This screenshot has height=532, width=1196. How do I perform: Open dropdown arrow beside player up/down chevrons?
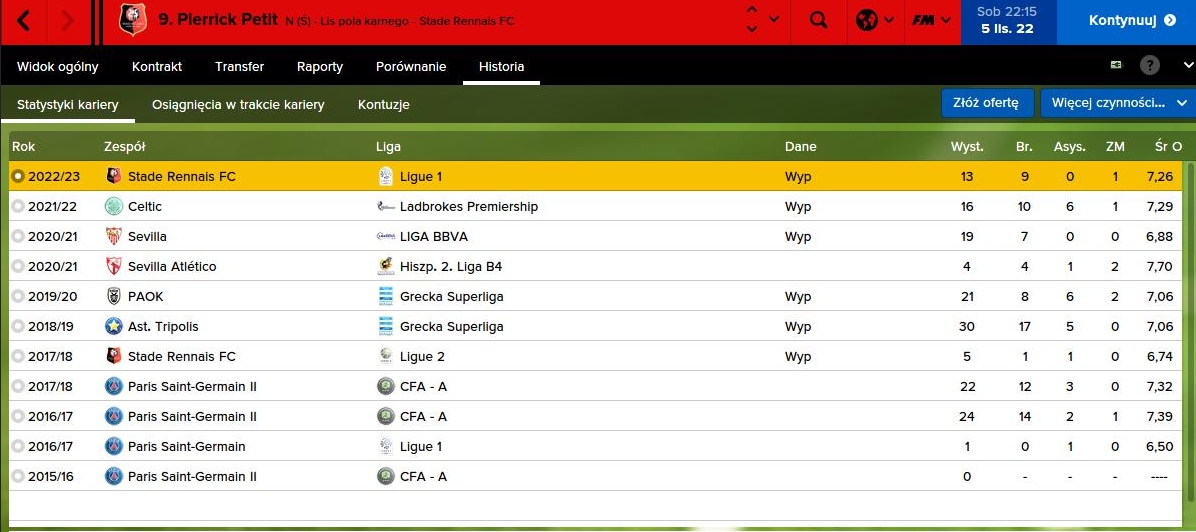click(774, 20)
